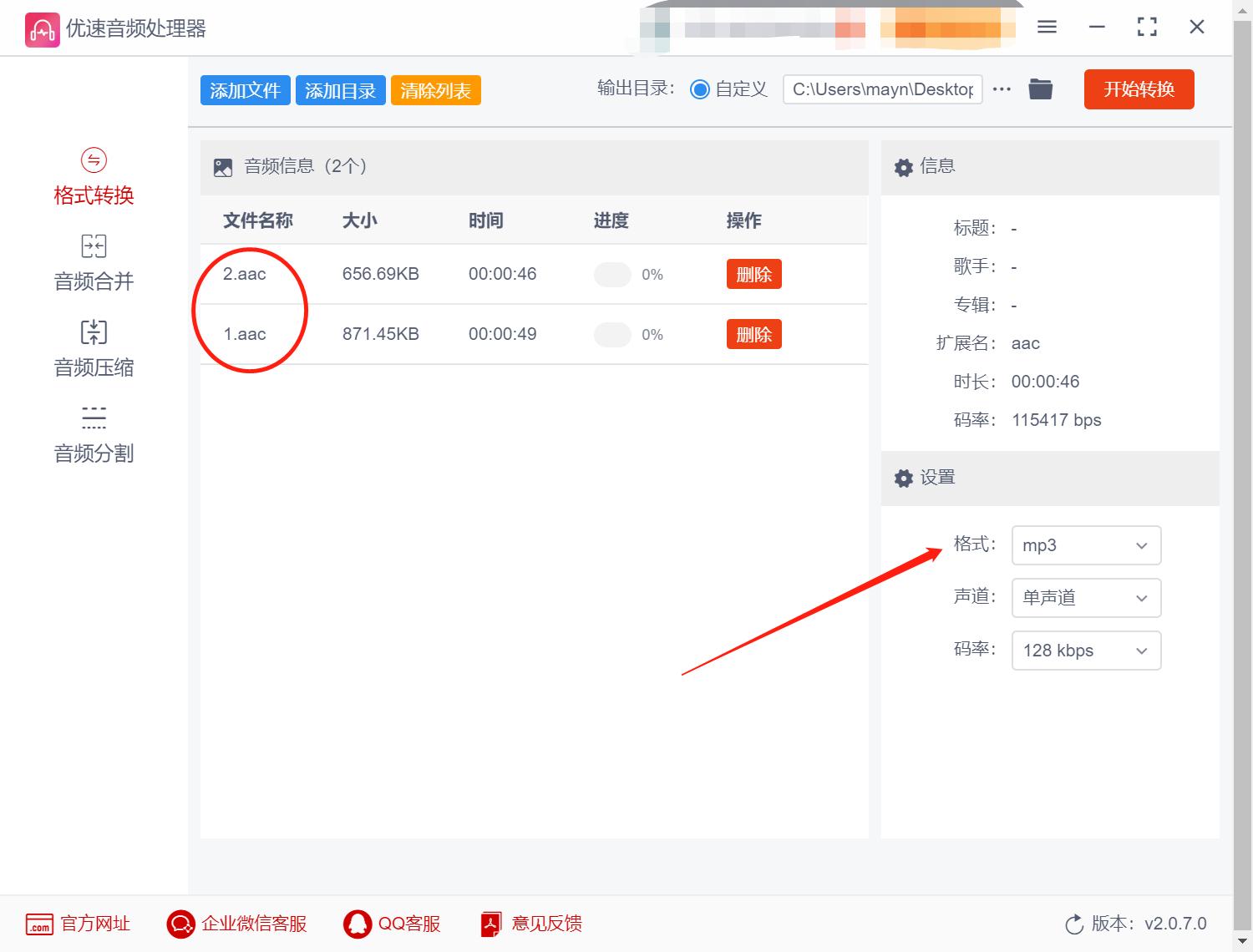The image size is (1253, 952).
Task: Open the output folder browser icon
Action: (x=1040, y=89)
